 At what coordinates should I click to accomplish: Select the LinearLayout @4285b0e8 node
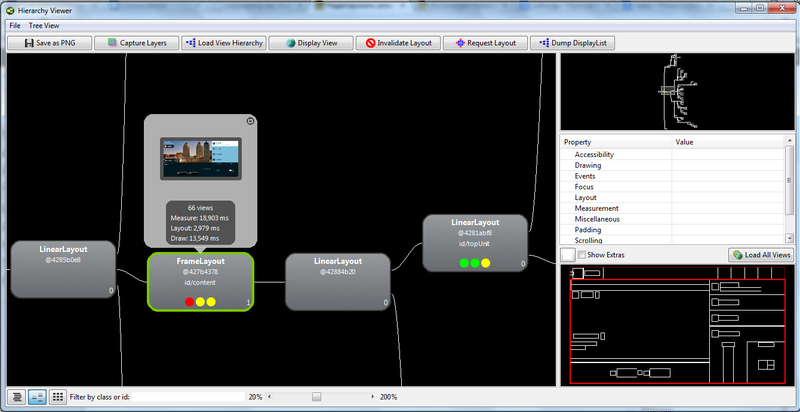[x=63, y=269]
